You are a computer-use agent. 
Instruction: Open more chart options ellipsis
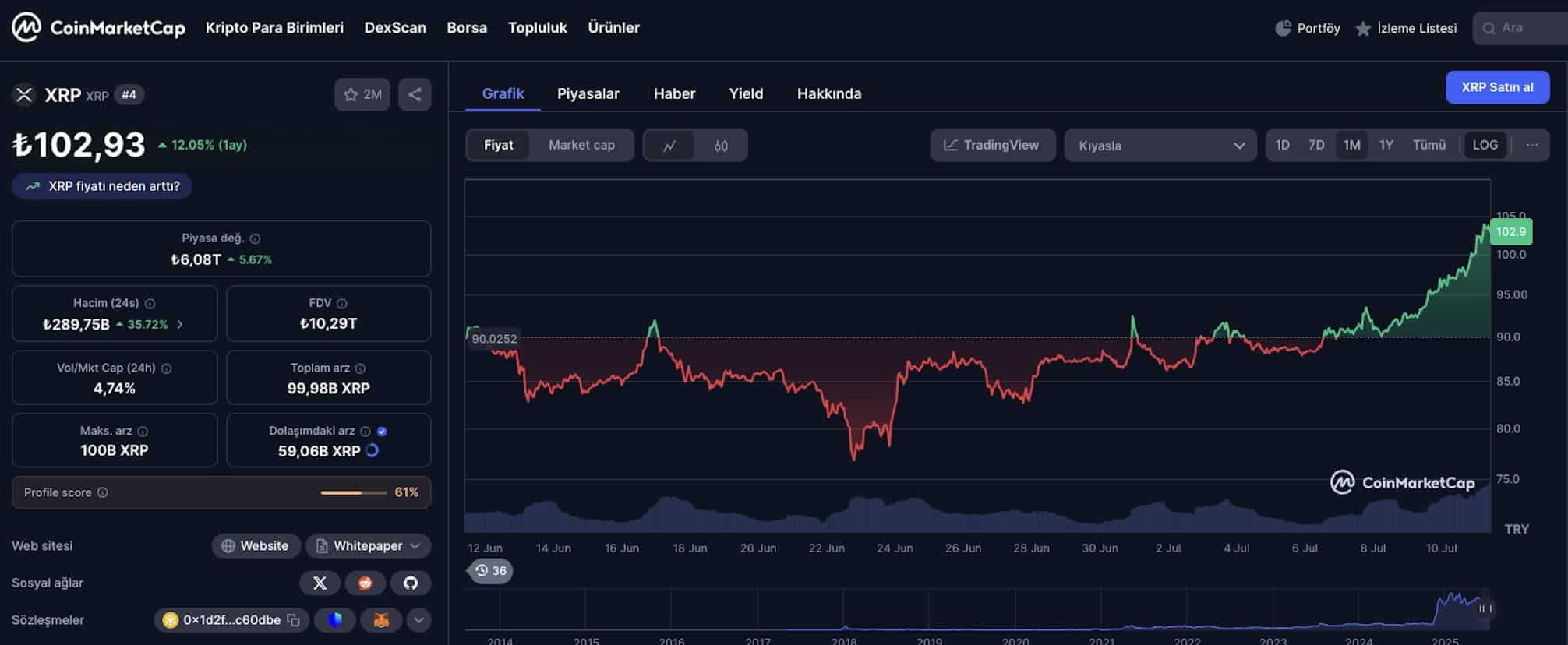(1532, 145)
